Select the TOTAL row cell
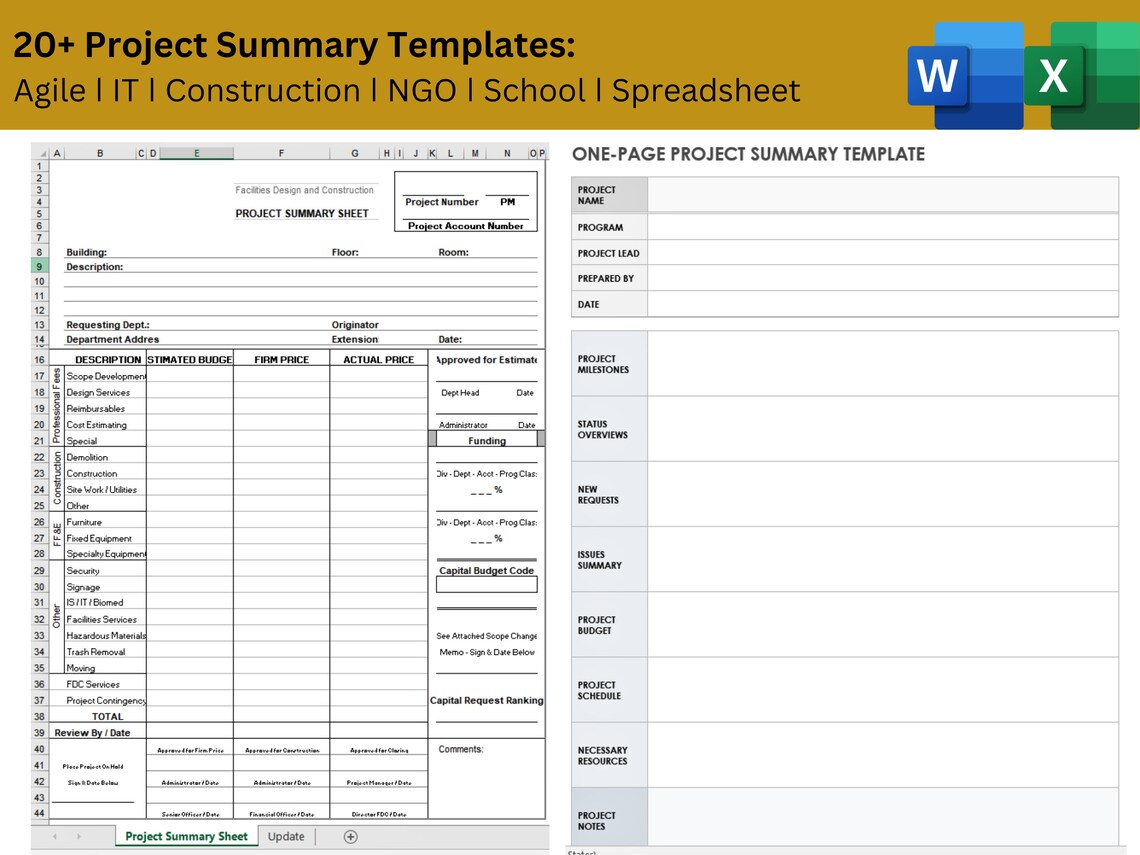Viewport: 1140px width, 855px height. [108, 716]
